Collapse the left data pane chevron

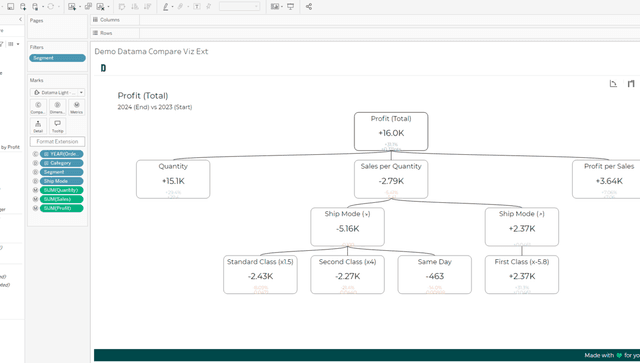20,19
